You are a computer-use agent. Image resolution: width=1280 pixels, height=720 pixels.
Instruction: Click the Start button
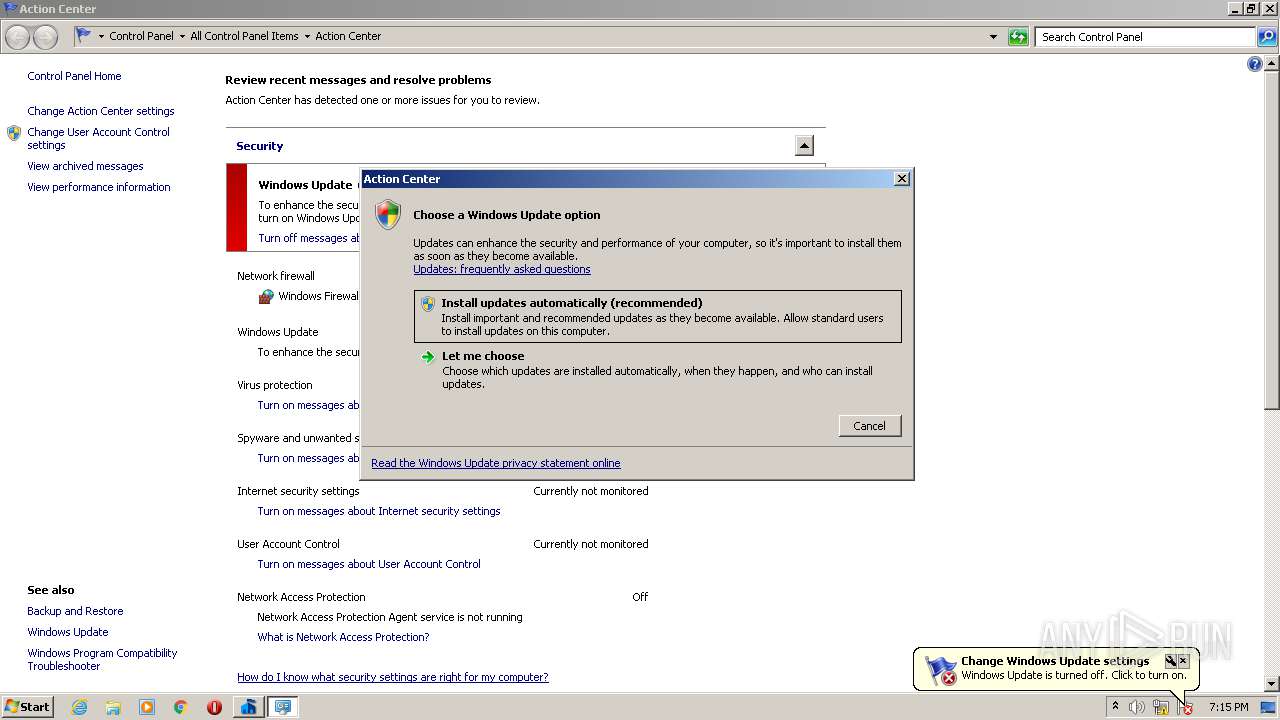coord(27,707)
